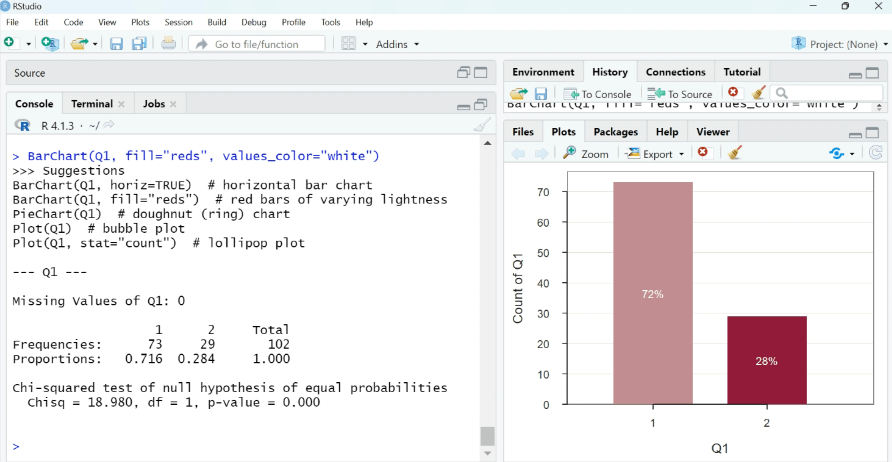Click the Zoom plot button

586,153
